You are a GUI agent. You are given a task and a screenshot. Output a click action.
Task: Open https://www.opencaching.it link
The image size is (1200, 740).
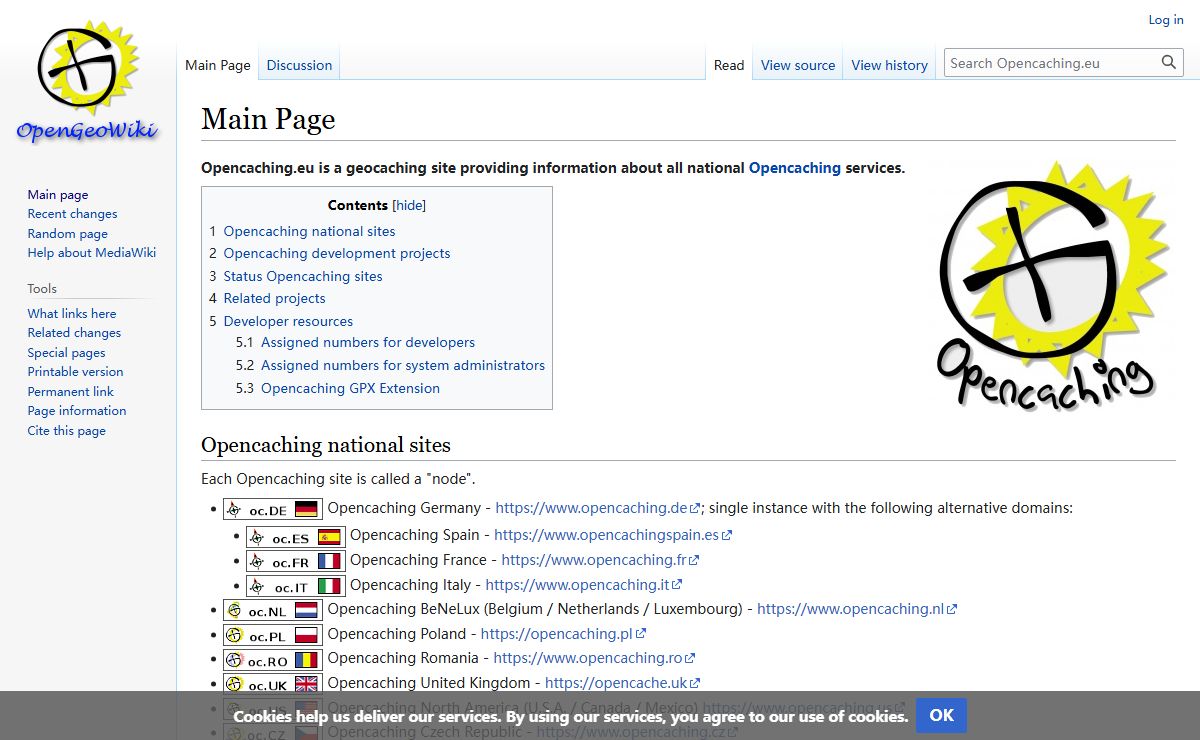(x=584, y=585)
